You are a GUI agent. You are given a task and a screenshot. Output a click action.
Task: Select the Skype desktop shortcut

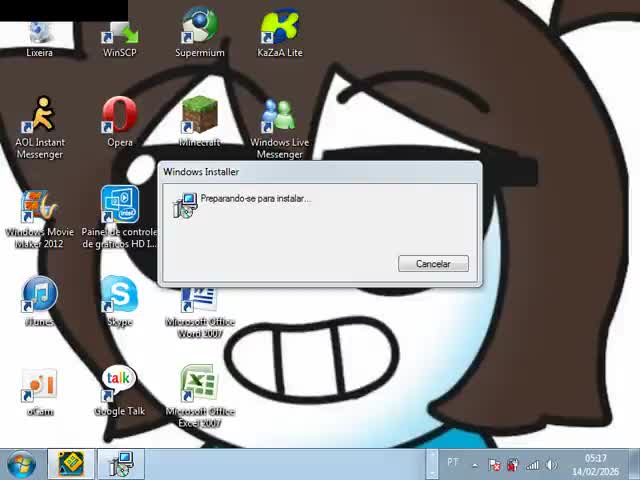[x=120, y=297]
